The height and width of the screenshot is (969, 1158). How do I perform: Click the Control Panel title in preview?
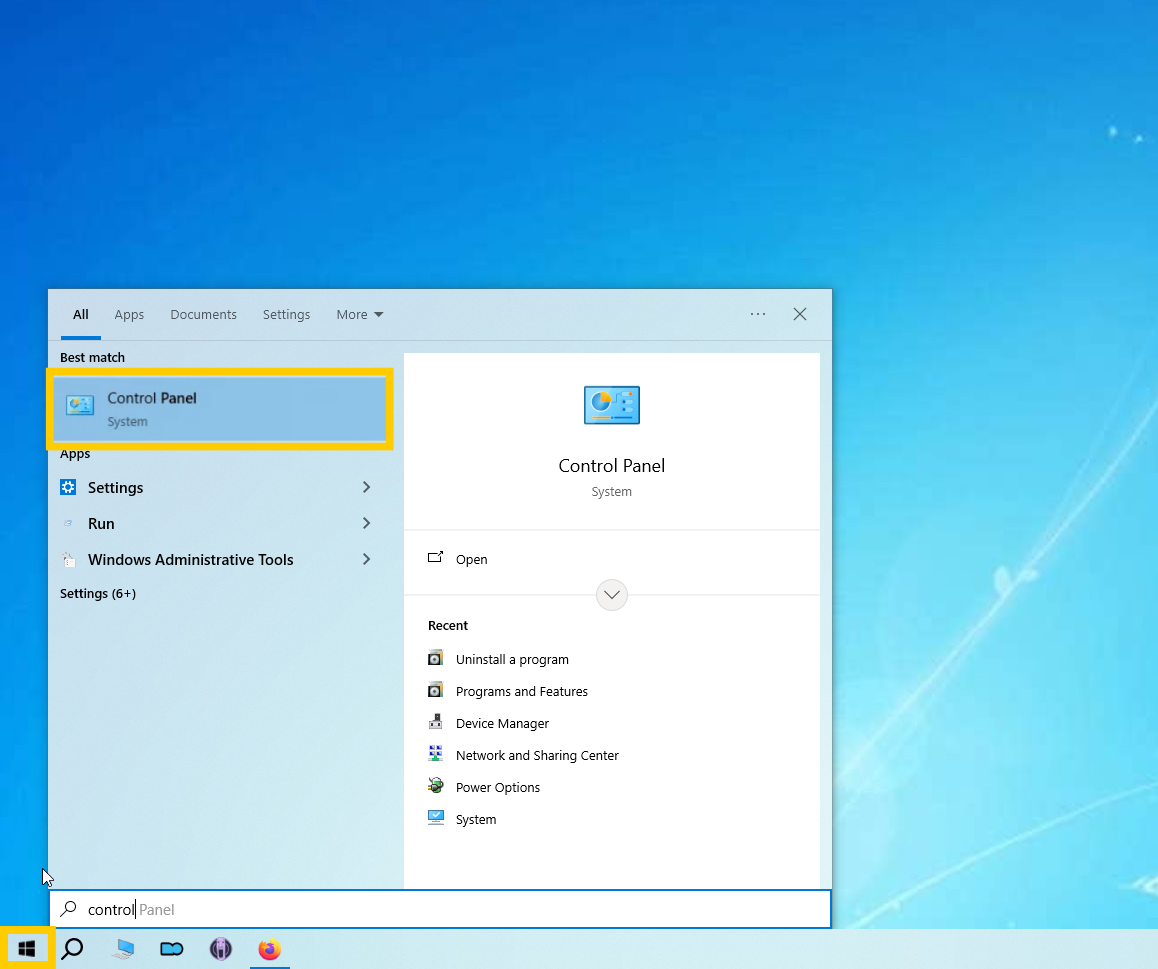(611, 466)
